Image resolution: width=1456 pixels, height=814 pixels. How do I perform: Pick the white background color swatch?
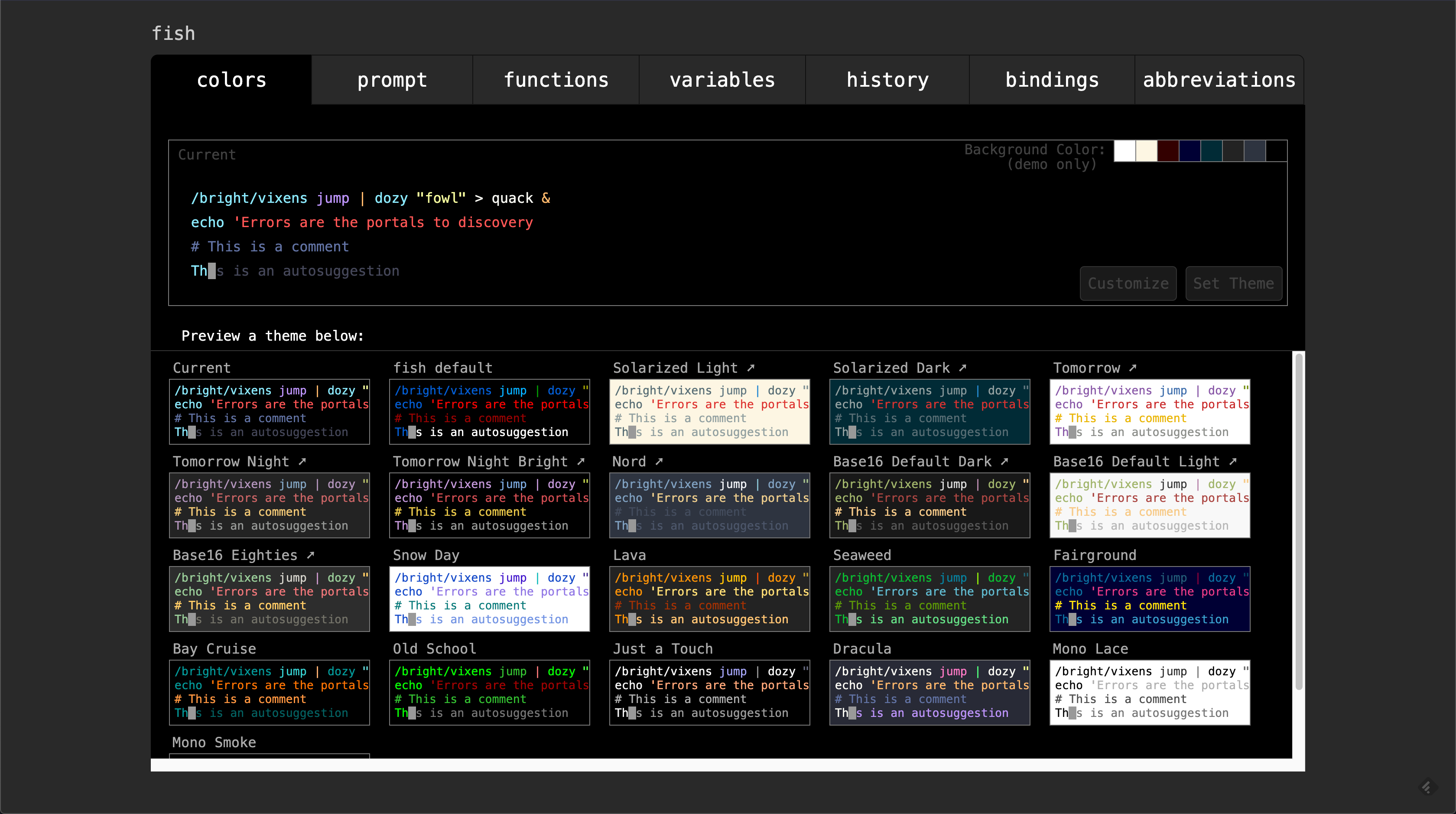[1124, 151]
